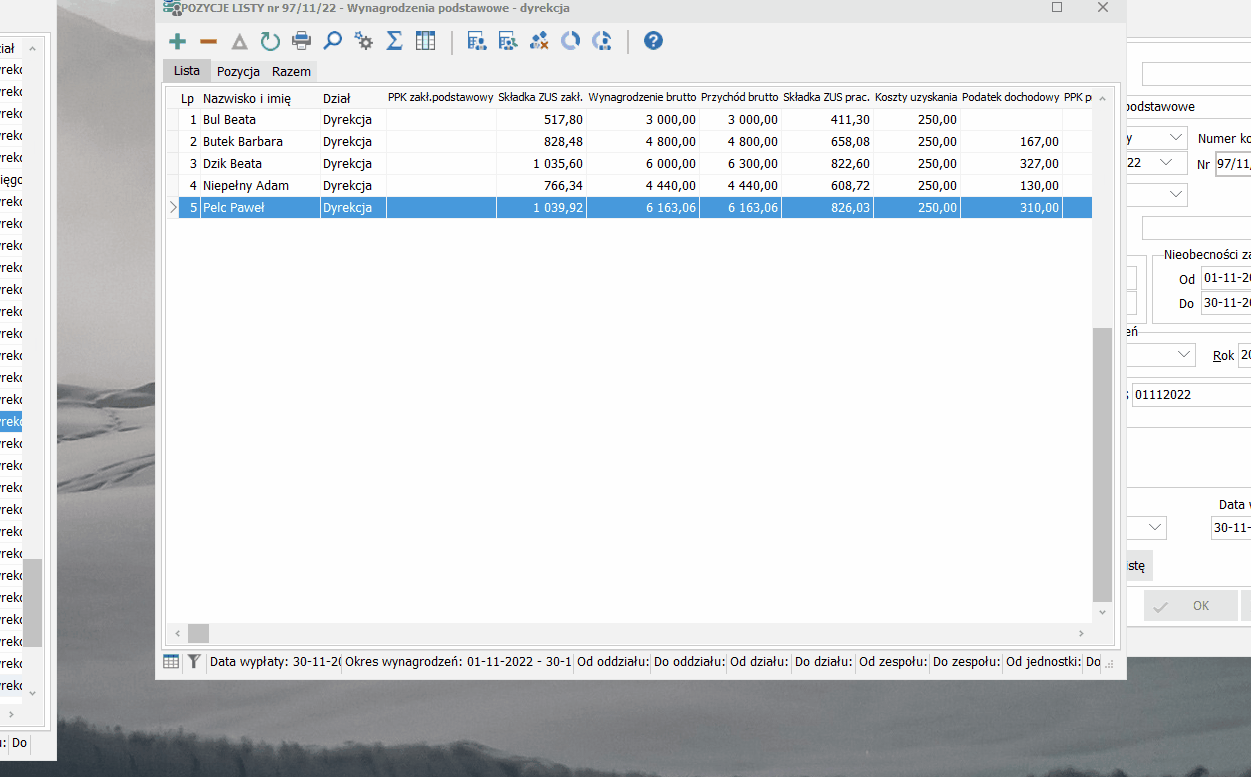Click the Koszty uzyskania column header
The height and width of the screenshot is (777, 1251).
[x=916, y=98]
